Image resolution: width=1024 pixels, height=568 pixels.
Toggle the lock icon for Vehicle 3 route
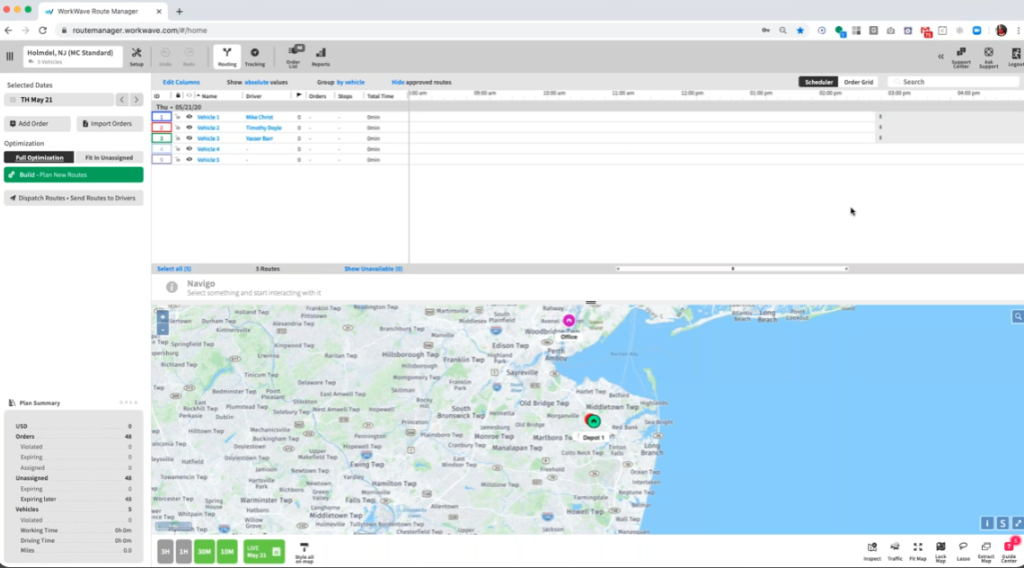pos(178,138)
